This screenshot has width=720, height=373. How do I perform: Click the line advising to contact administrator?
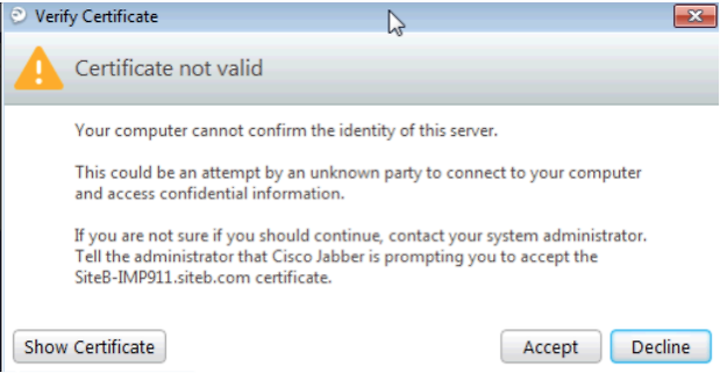click(360, 236)
